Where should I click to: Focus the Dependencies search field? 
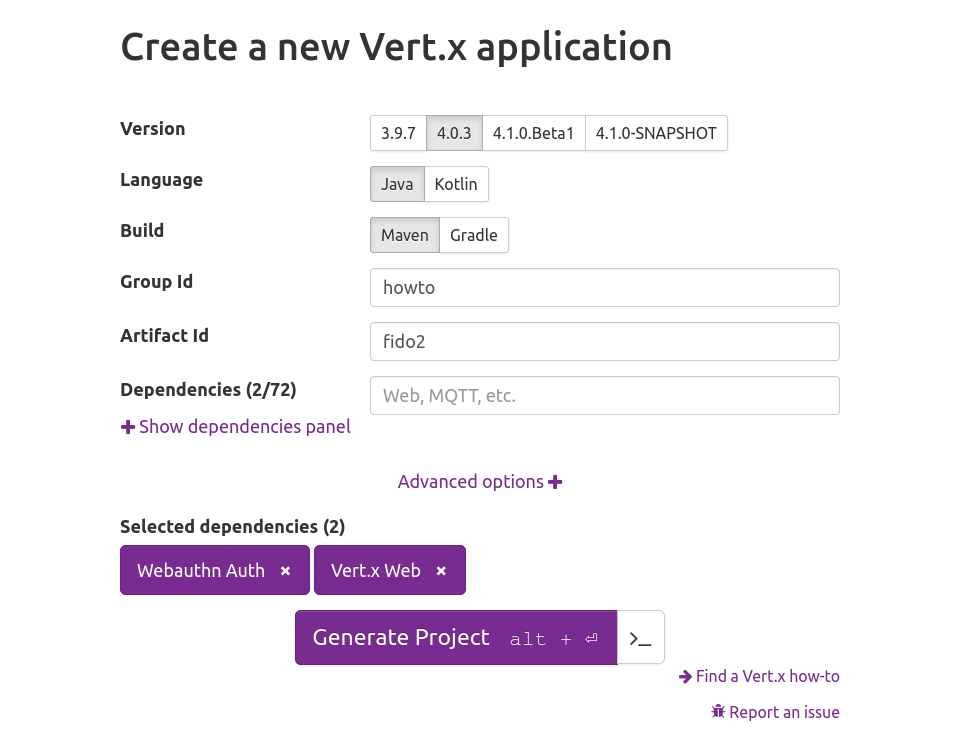pyautogui.click(x=605, y=396)
